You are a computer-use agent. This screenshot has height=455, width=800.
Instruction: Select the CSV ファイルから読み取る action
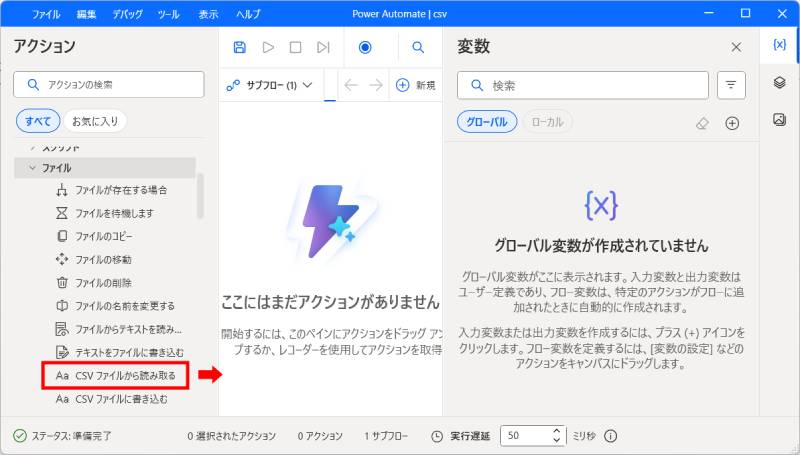coord(125,375)
